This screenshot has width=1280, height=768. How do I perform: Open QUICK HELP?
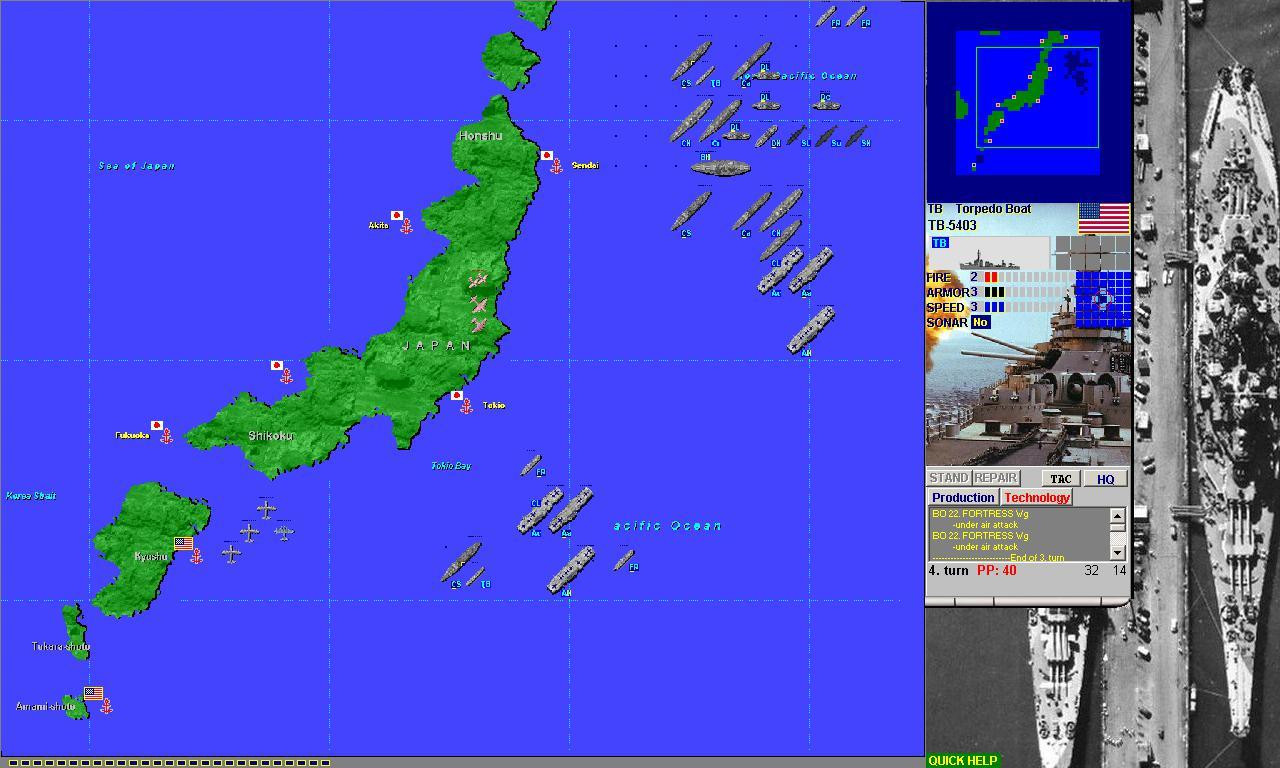click(962, 760)
